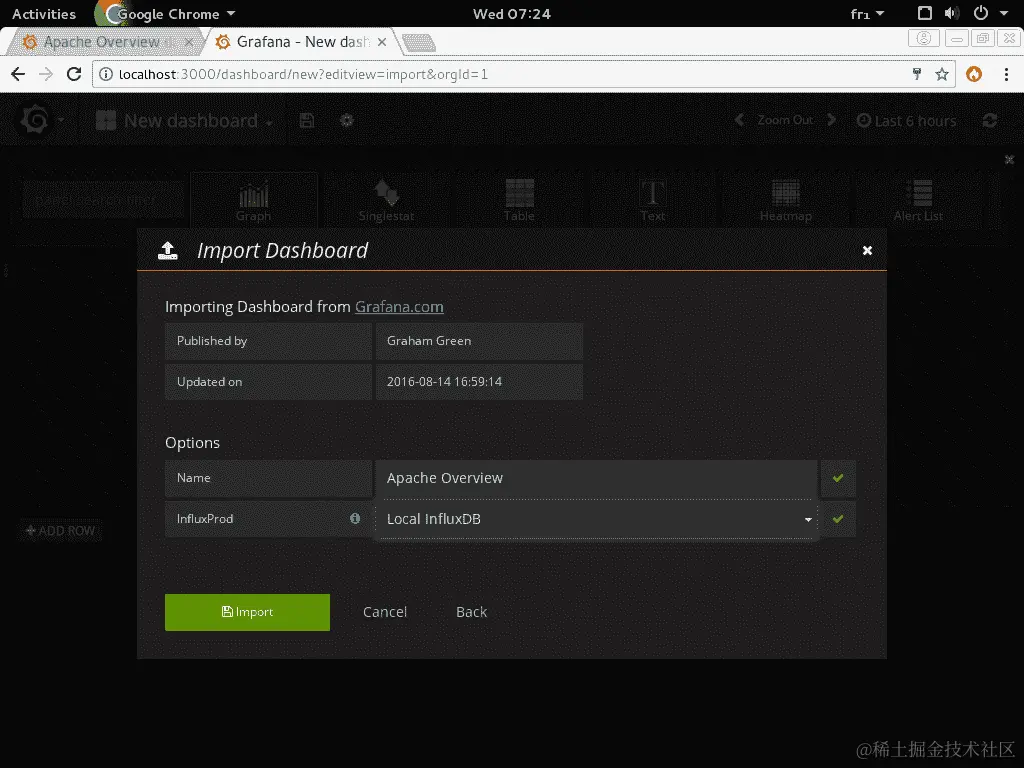Click the volume icon in system tray
Image resolution: width=1024 pixels, height=768 pixels.
[x=952, y=13]
